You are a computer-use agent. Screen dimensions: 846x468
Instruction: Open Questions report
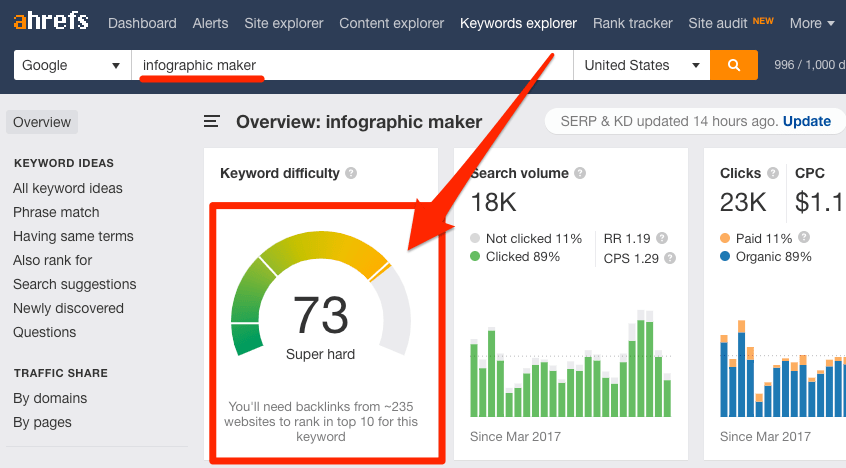coord(45,332)
